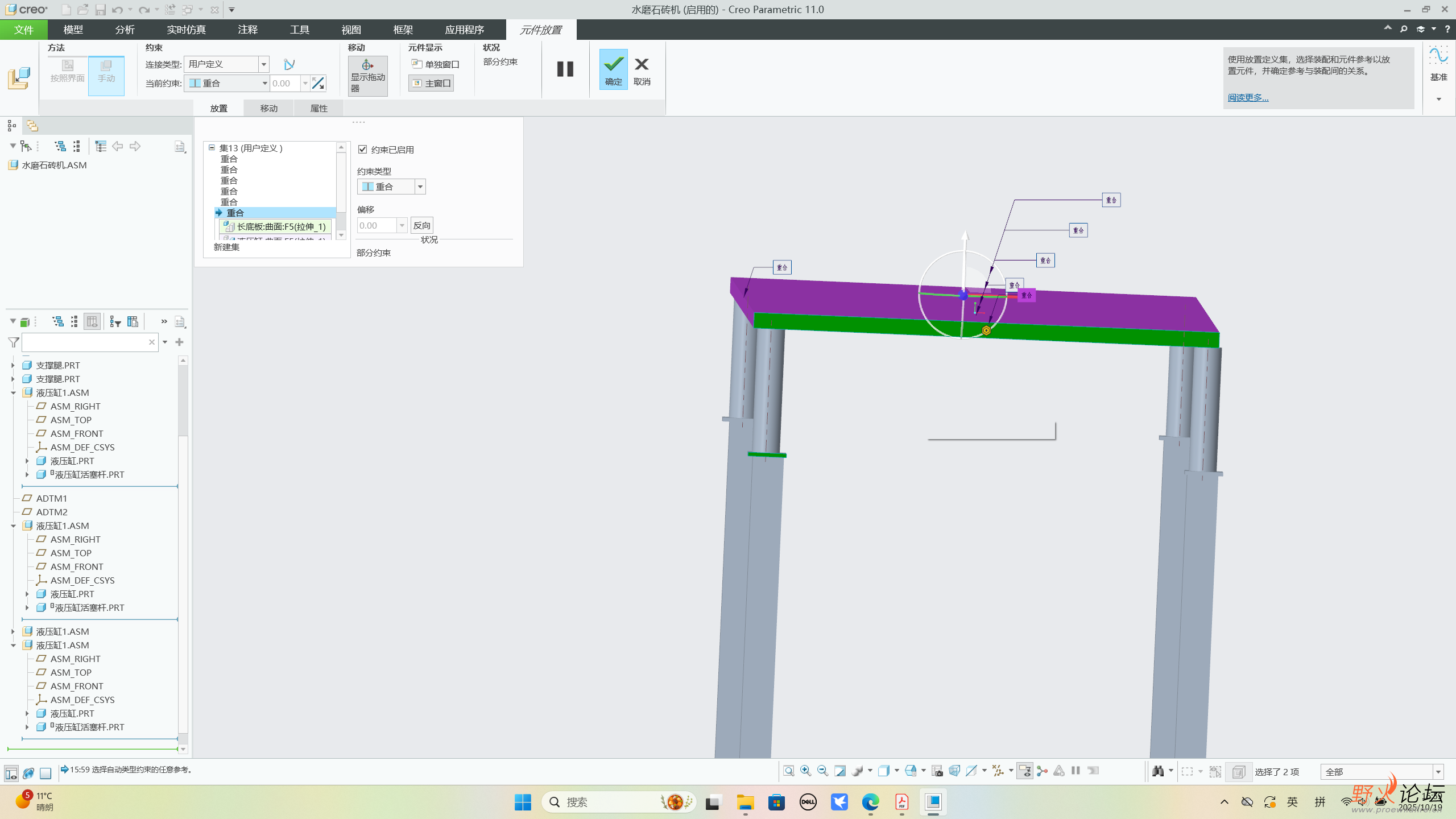Uncheck the 约束已启用 checkbox
This screenshot has height=819, width=1456.
click(362, 150)
